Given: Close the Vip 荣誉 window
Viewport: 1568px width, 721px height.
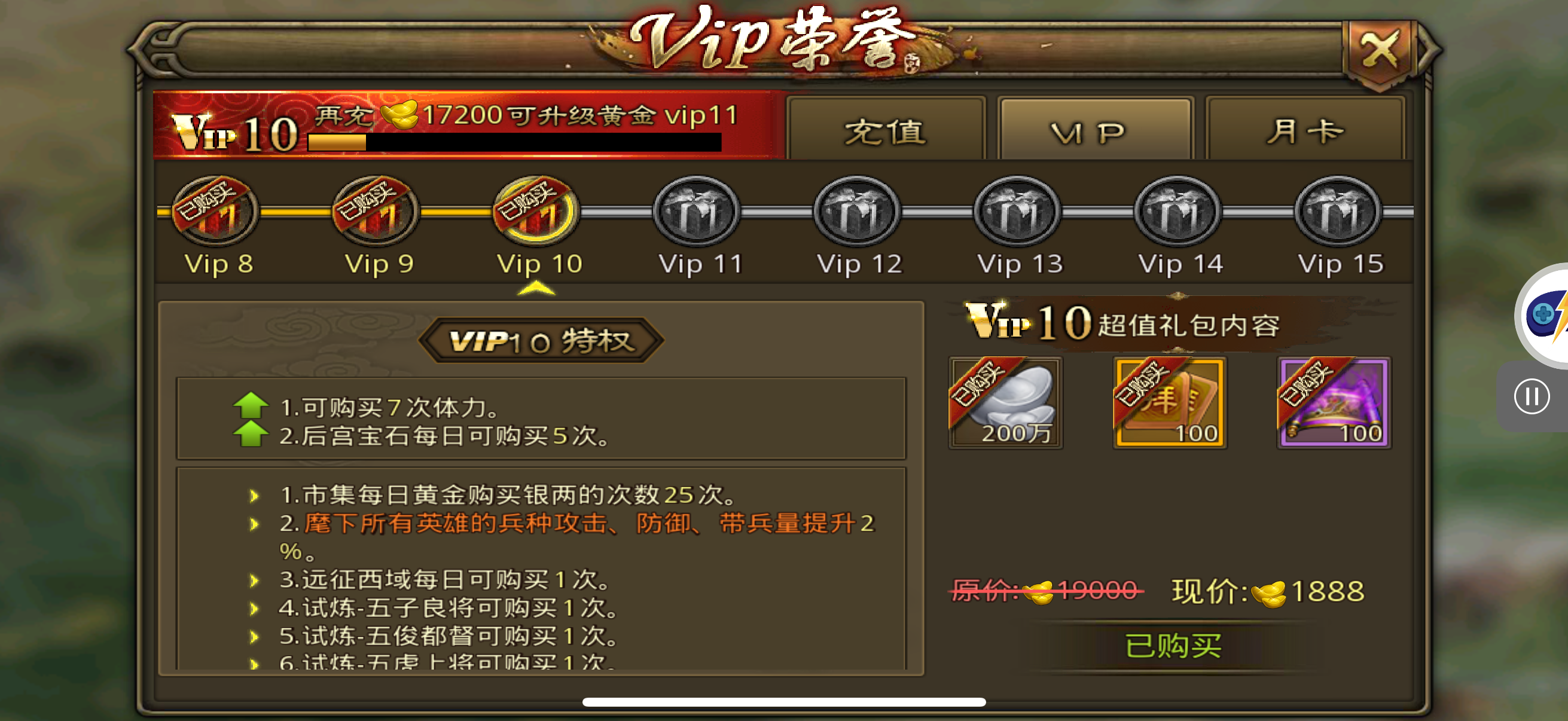Looking at the screenshot, I should pos(1378,50).
